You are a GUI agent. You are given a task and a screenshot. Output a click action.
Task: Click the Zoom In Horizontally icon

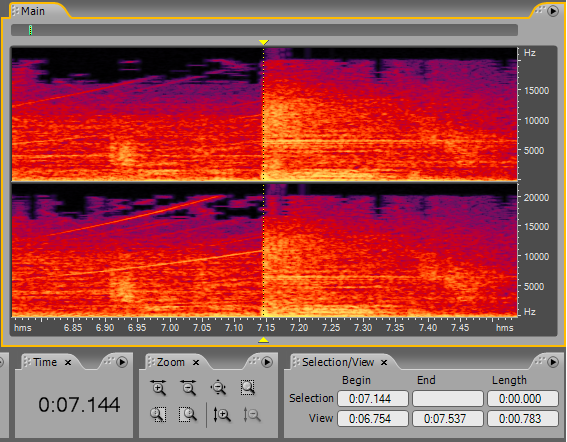click(x=158, y=387)
